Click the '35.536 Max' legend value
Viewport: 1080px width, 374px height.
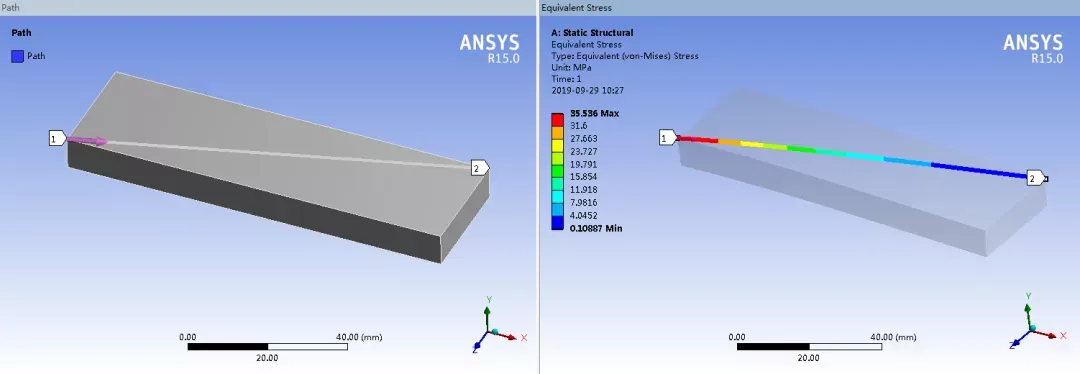point(595,114)
